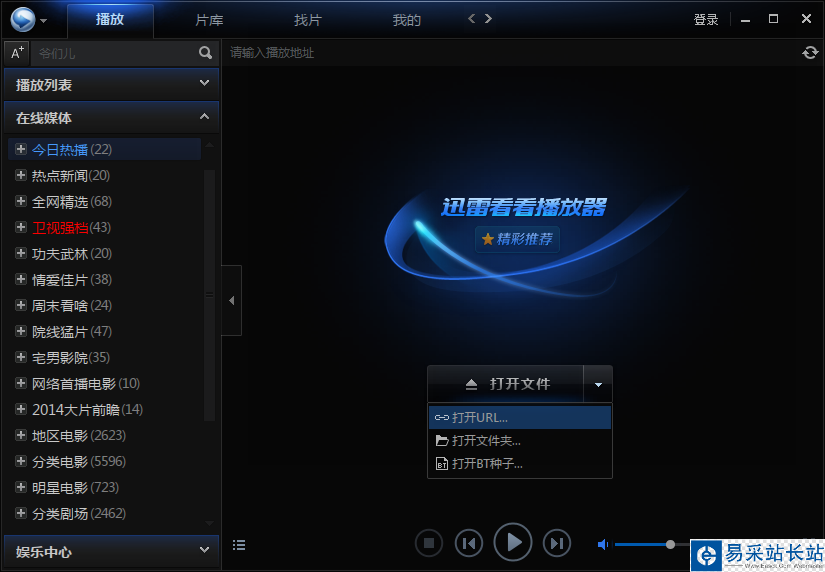Click the scrollbar up arrow in media list
This screenshot has height=572, width=825.
[x=209, y=145]
